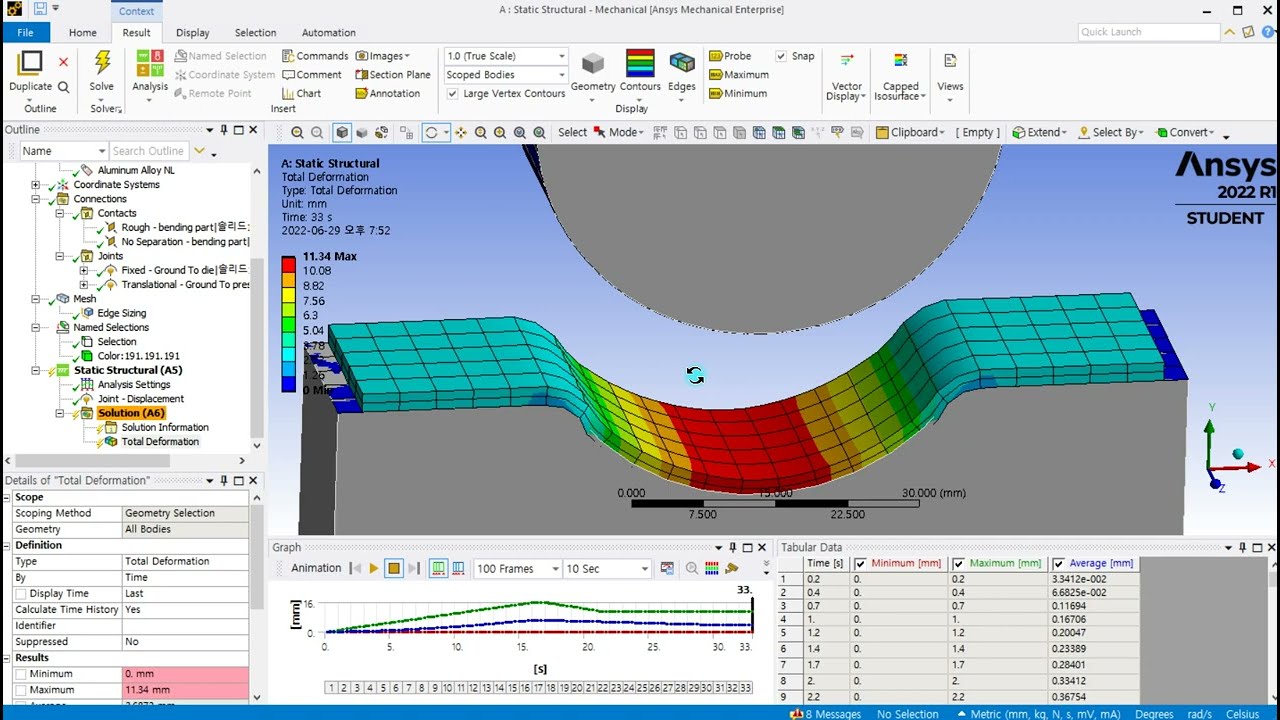Uncheck the Minimum [mm] column checkbox
1280x720 pixels.
point(860,564)
